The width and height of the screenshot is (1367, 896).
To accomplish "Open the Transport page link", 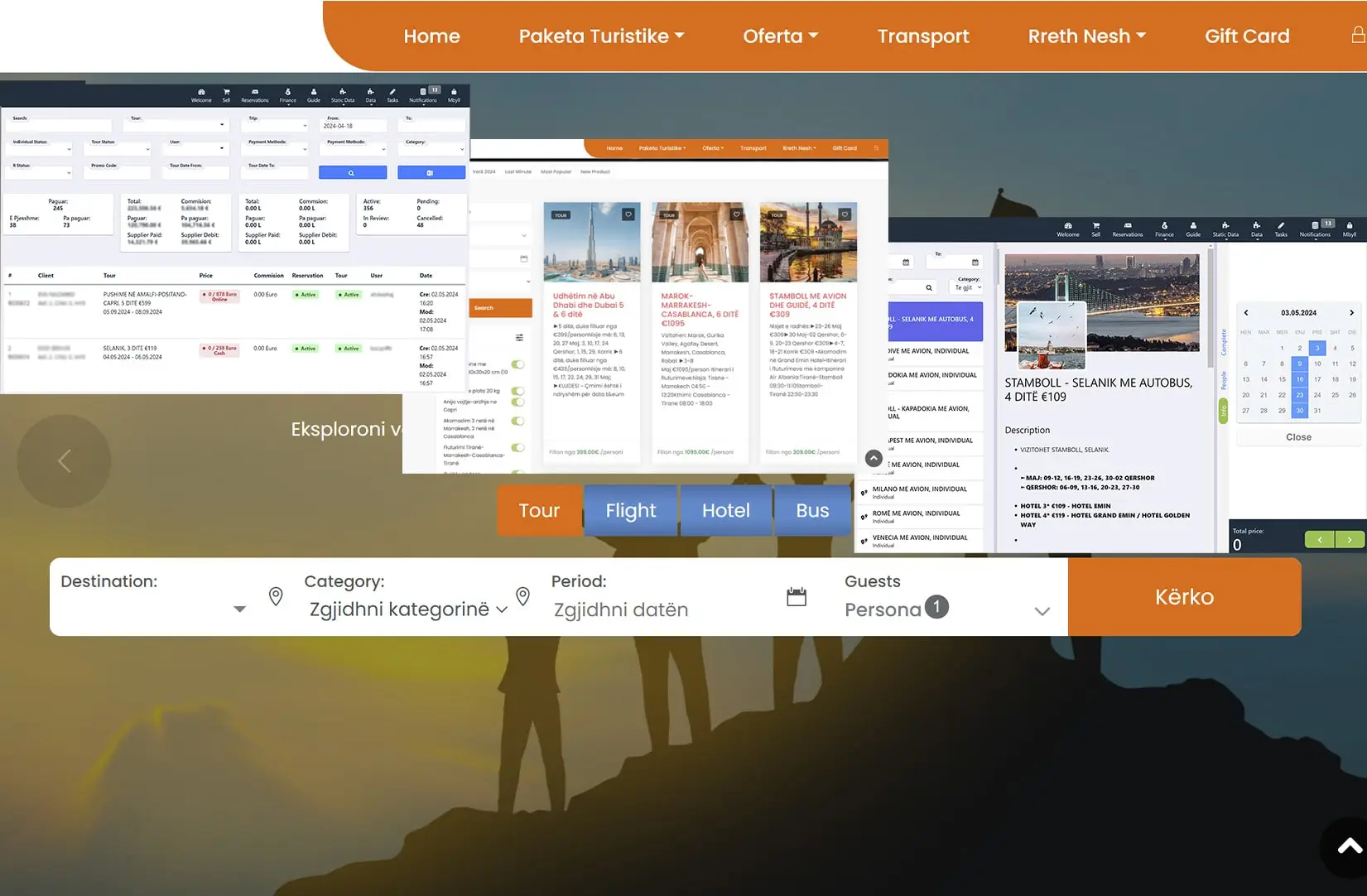I will click(923, 36).
